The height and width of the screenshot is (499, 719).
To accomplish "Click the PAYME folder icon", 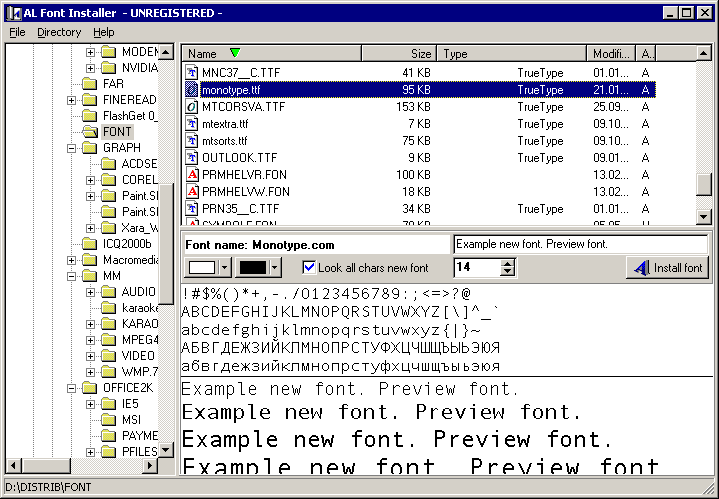I will [x=109, y=436].
